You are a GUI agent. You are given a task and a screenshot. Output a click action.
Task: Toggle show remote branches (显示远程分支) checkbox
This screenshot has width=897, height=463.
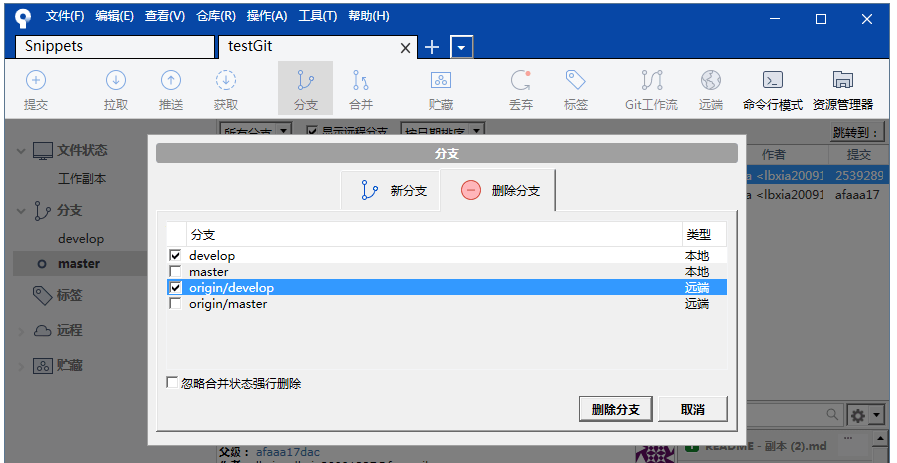pyautogui.click(x=312, y=131)
